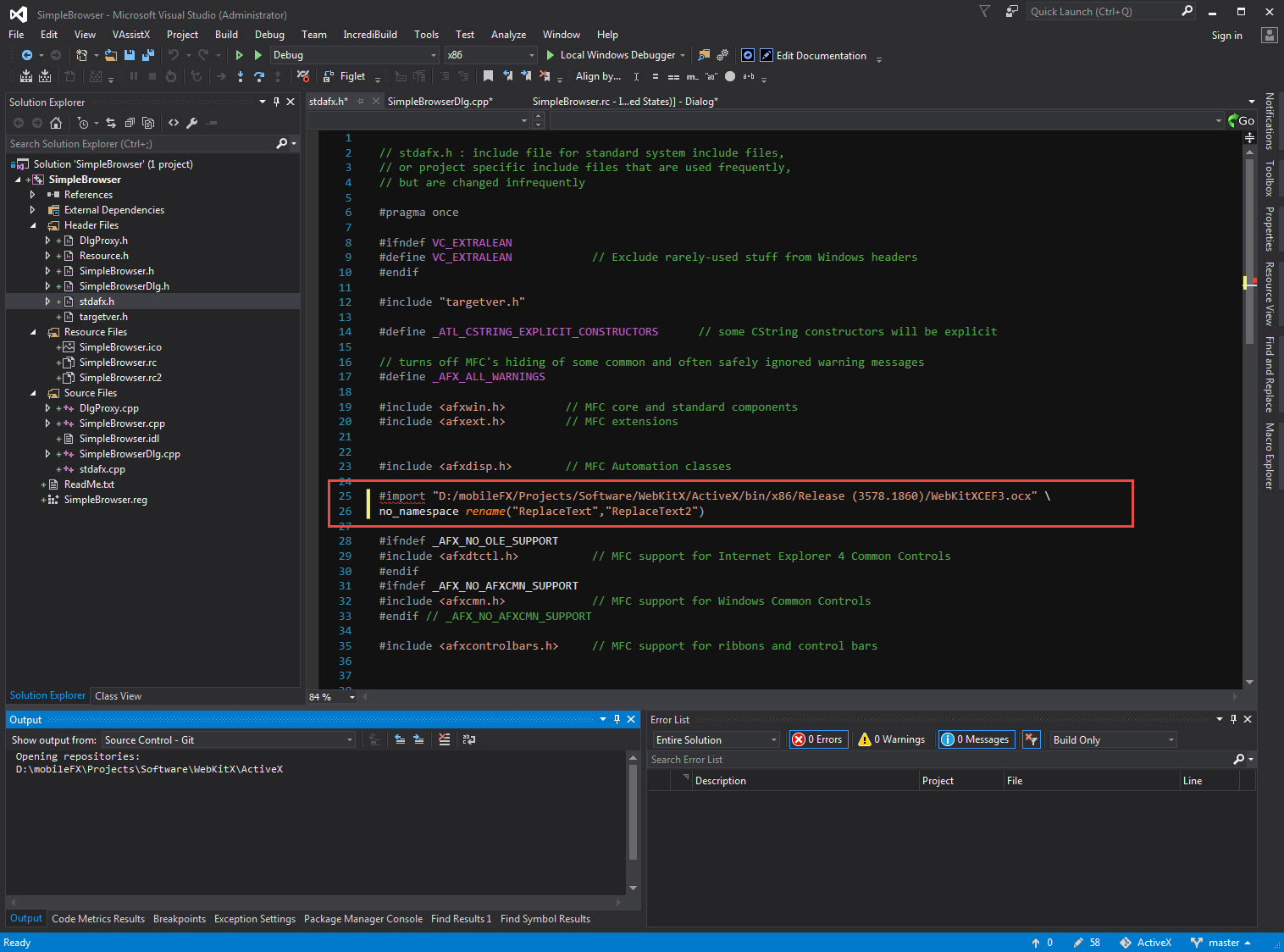Click the Clear Bookmarks icon with red X
This screenshot has height=952, width=1284.
point(545,76)
